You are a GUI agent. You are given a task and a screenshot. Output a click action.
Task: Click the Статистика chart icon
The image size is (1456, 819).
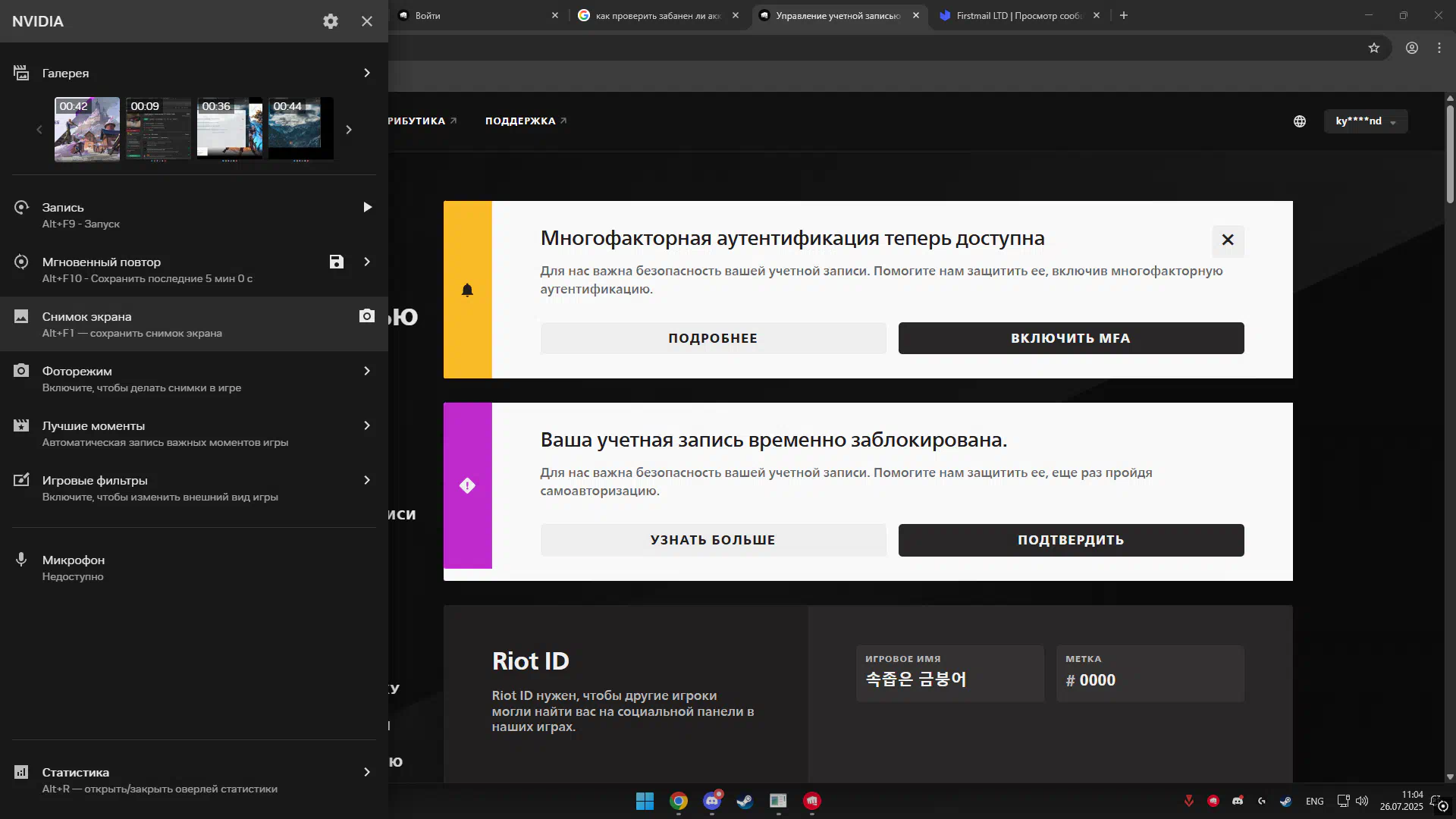(21, 772)
